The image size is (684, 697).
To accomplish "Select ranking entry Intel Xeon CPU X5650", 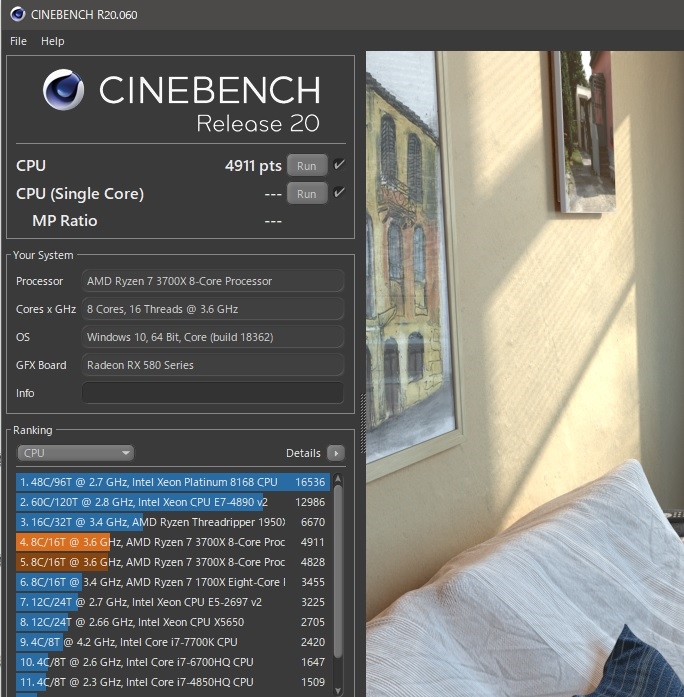I will pos(173,622).
